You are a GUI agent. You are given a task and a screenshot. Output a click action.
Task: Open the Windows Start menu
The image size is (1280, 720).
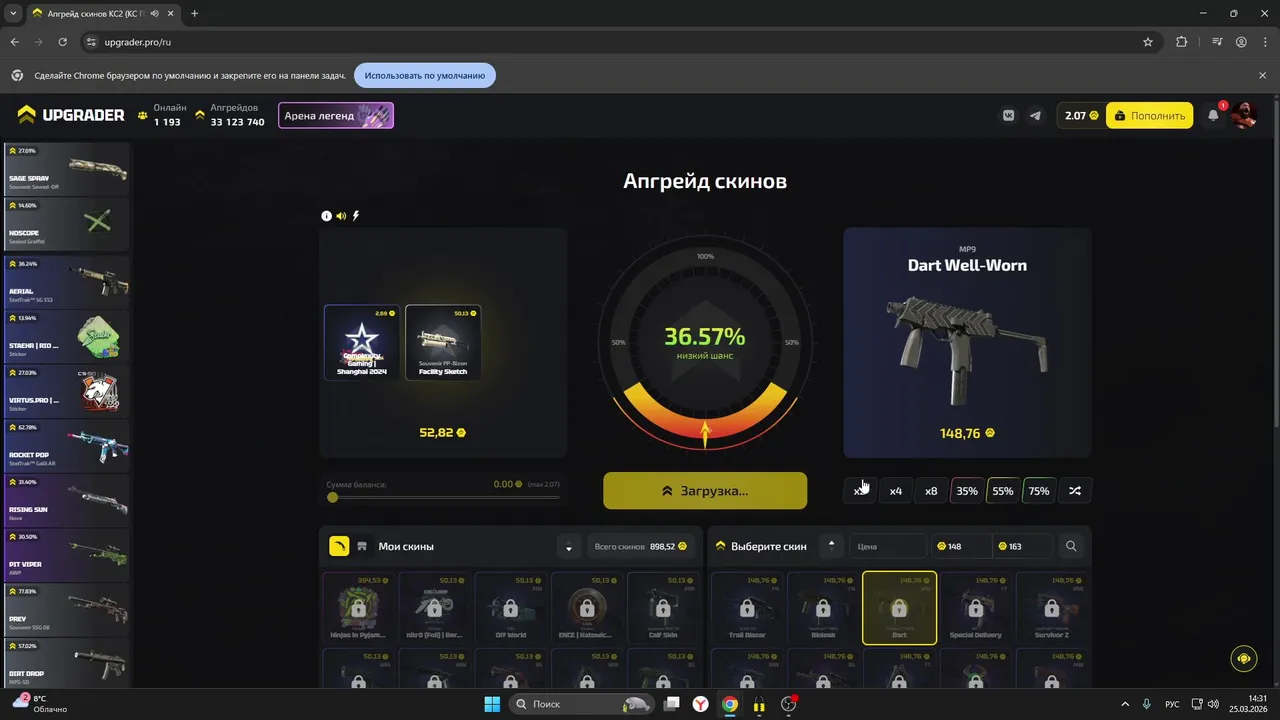pos(492,704)
